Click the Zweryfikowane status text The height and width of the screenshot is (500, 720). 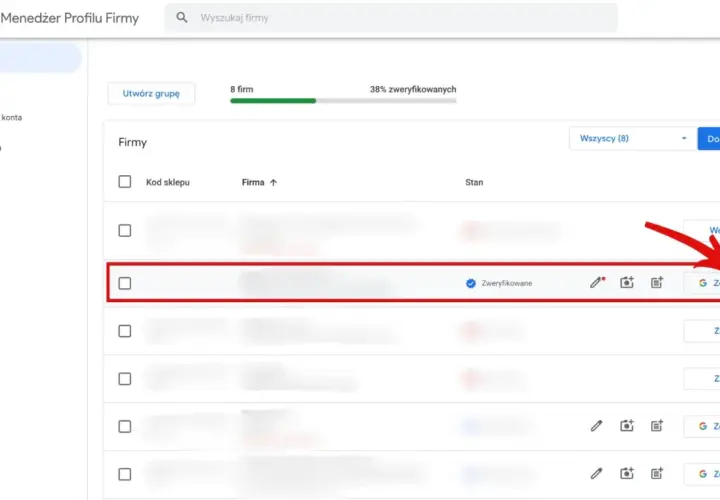[506, 283]
